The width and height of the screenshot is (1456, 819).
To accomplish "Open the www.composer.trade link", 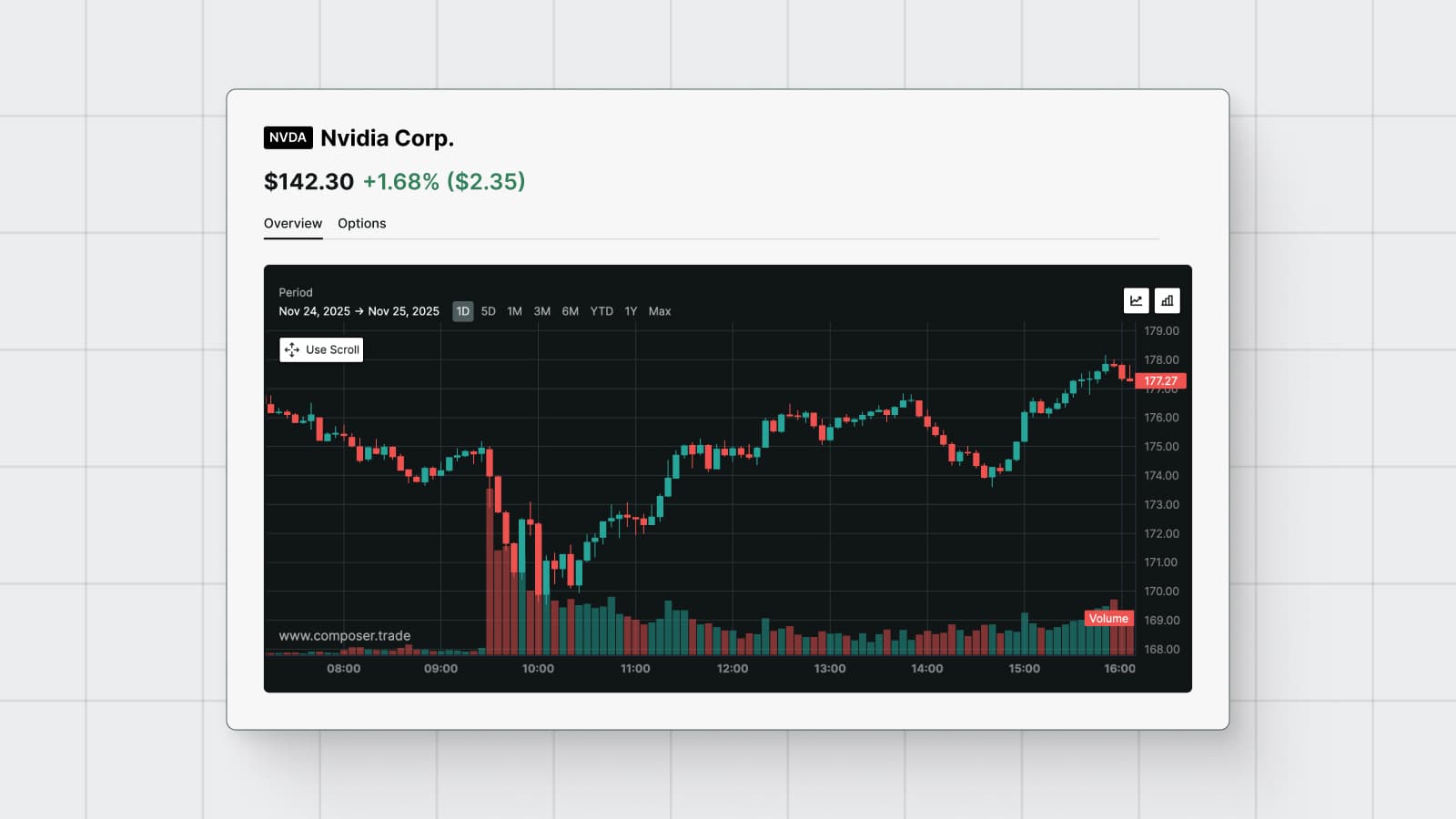I will [x=345, y=636].
